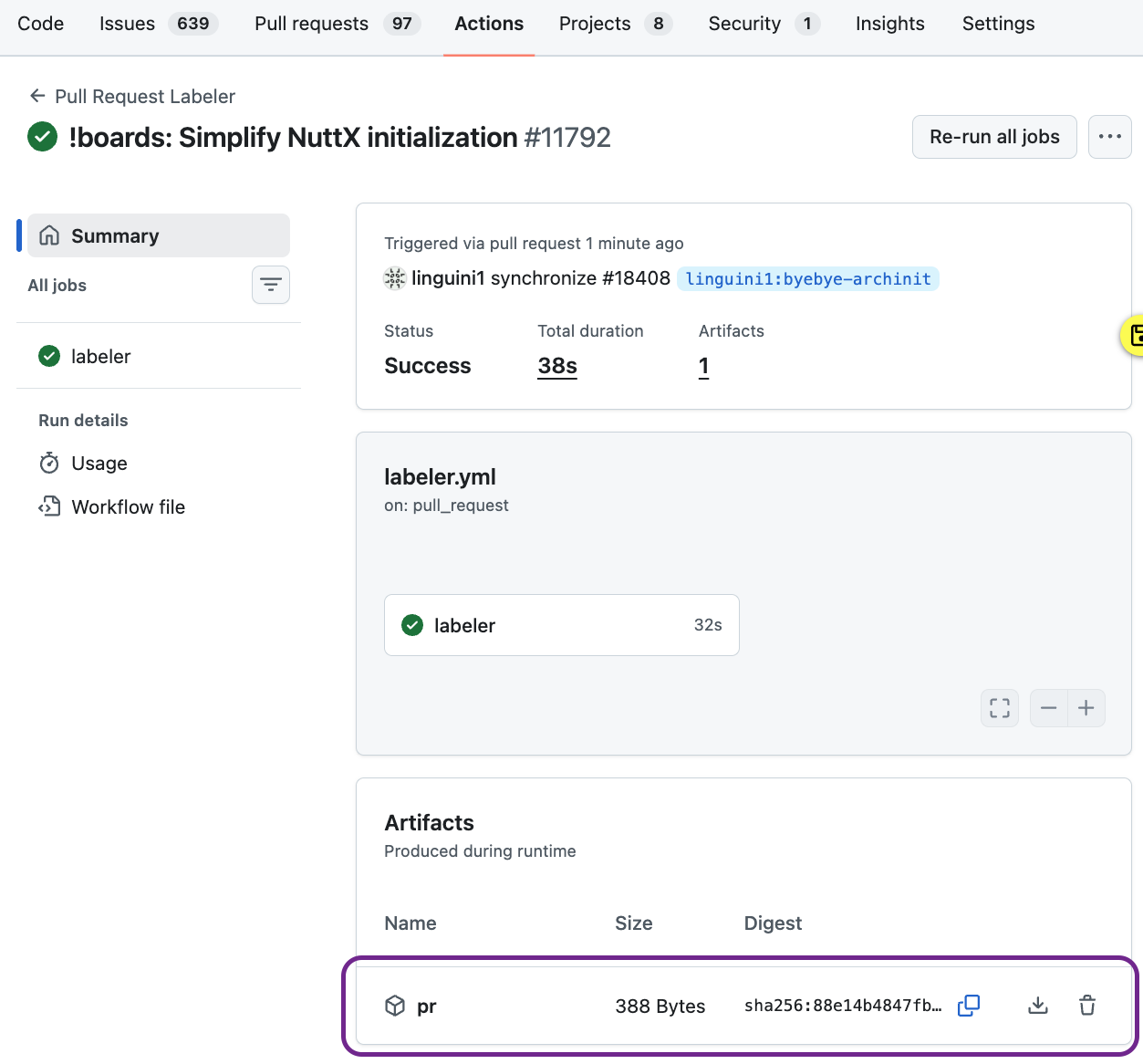Click the Artifacts count link
The image size is (1143, 1064).
point(703,365)
